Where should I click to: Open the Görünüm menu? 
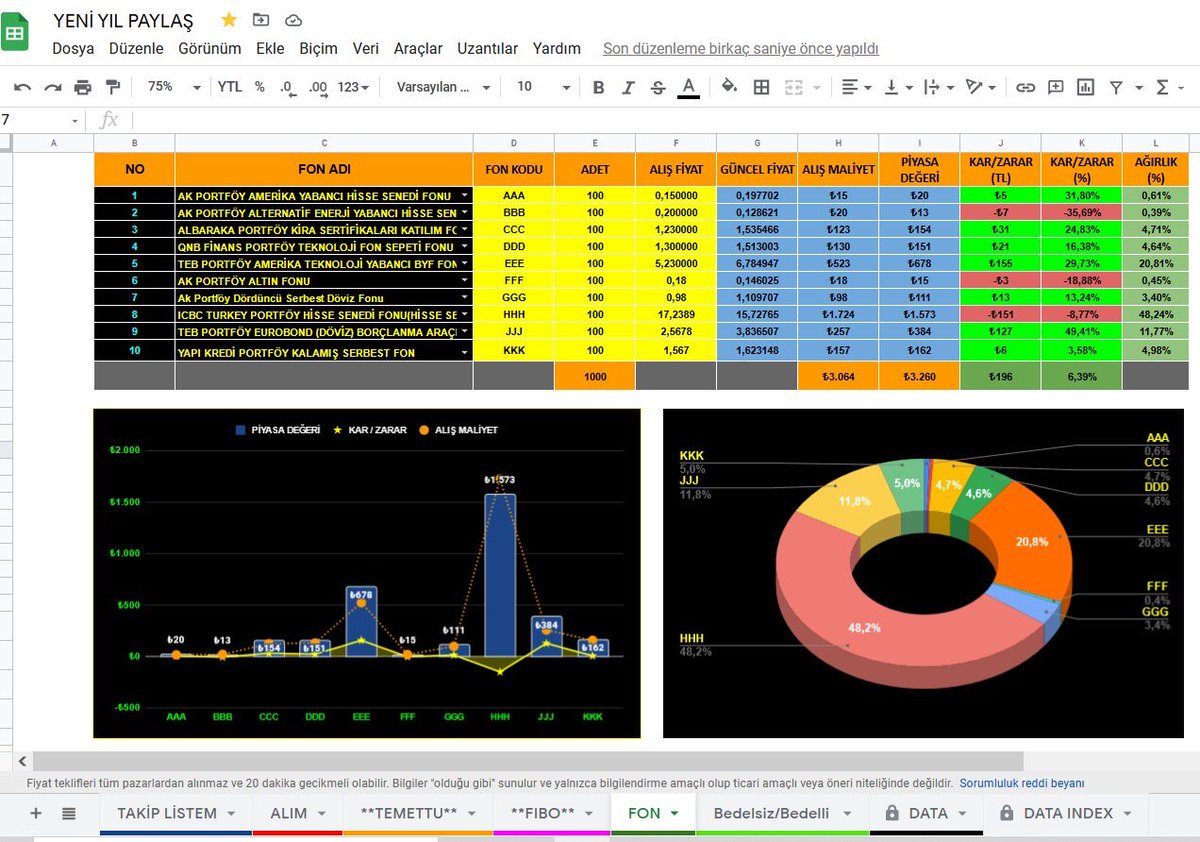pyautogui.click(x=210, y=48)
